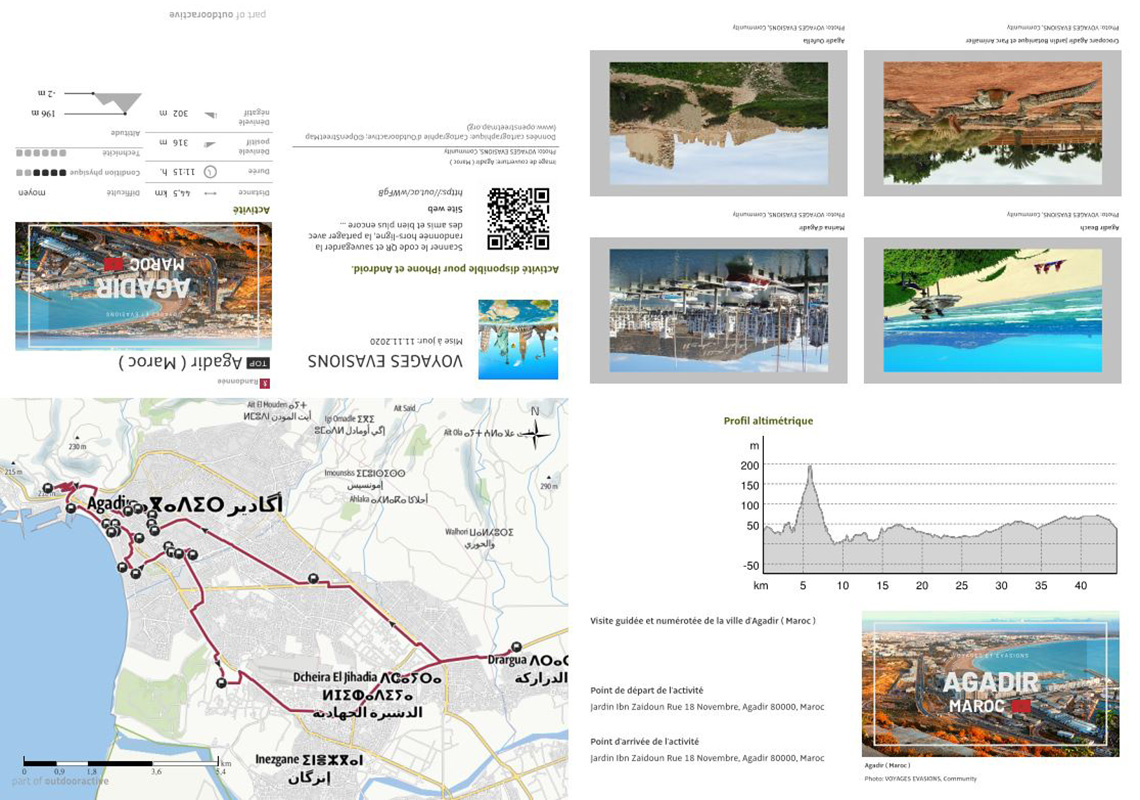The width and height of the screenshot is (1140, 800).
Task: Click the waypoint marker next to Drargua
Action: point(516,647)
